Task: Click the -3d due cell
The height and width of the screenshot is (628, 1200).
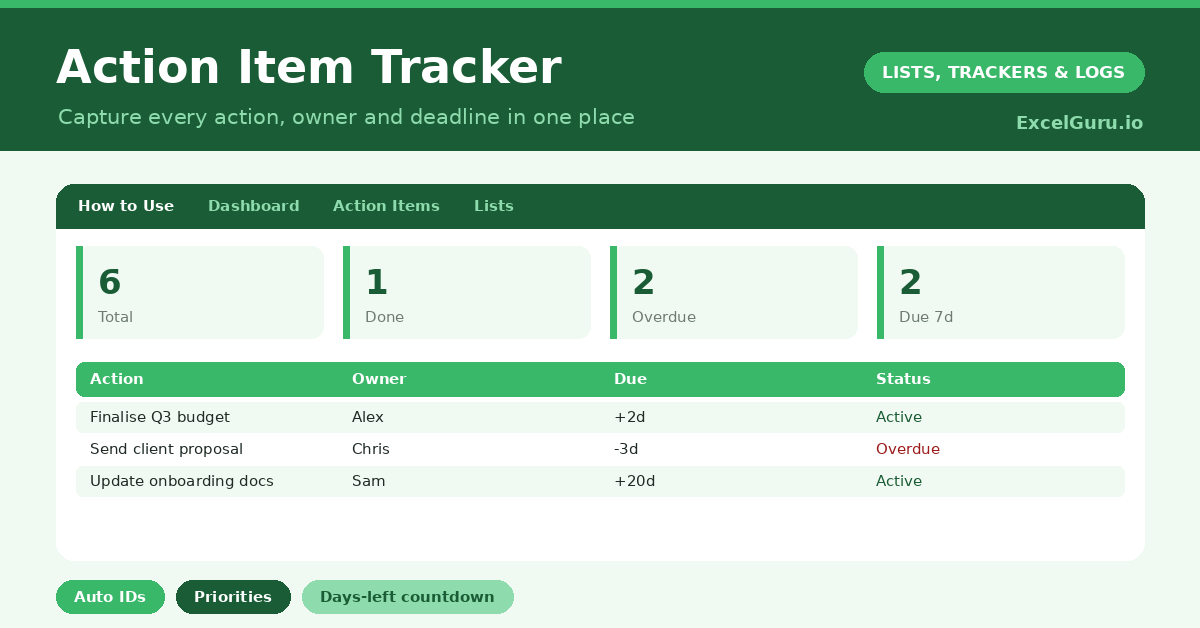Action: [x=626, y=449]
